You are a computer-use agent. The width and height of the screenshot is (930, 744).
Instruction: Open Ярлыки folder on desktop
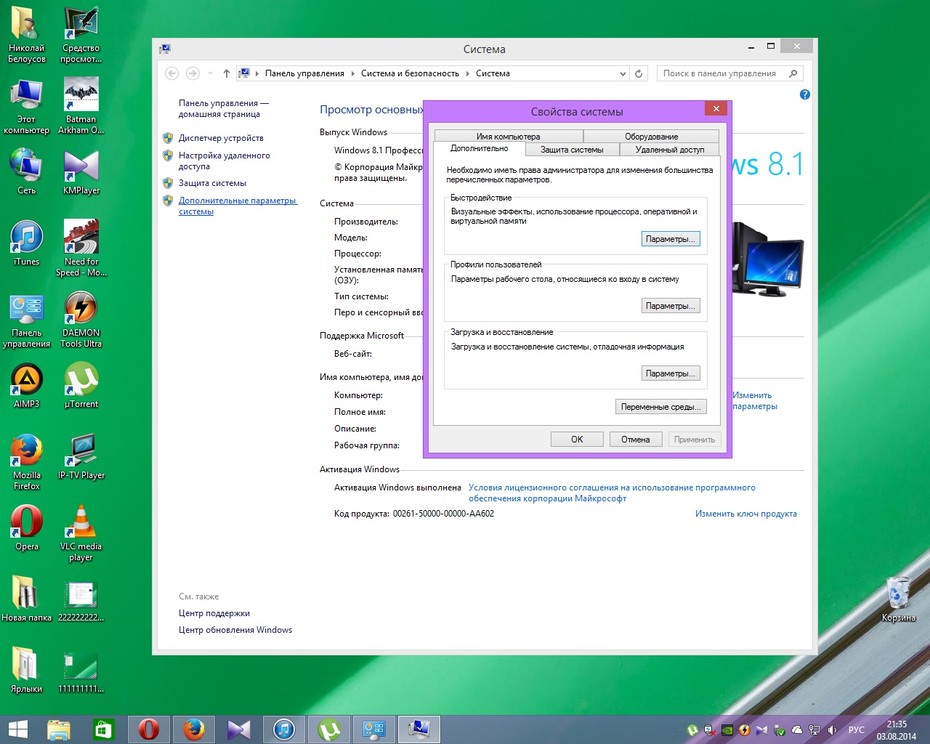coord(26,670)
